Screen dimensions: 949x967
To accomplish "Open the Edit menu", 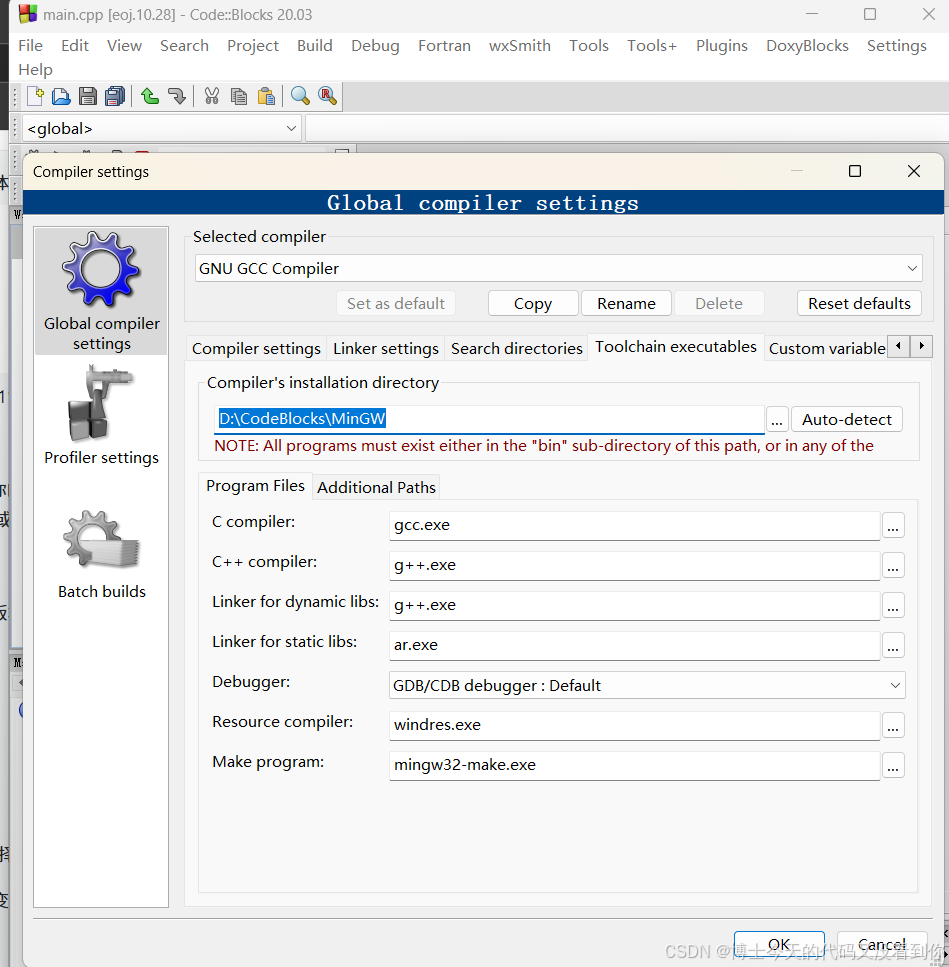I will pyautogui.click(x=75, y=46).
